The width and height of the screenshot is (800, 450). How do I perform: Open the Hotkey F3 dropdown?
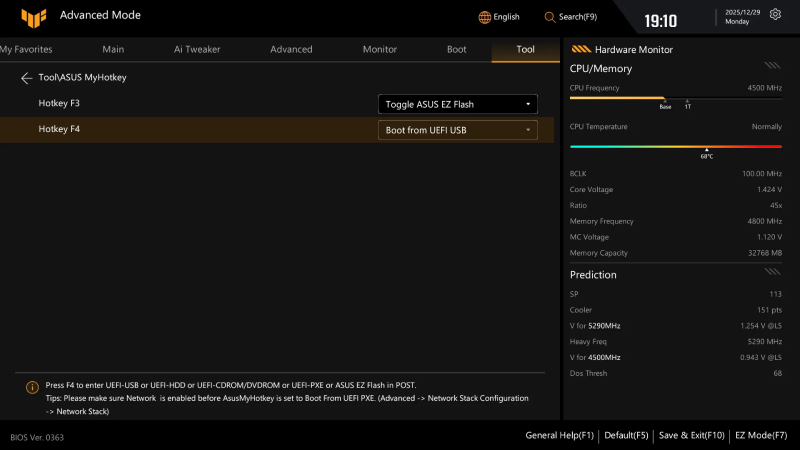(457, 104)
